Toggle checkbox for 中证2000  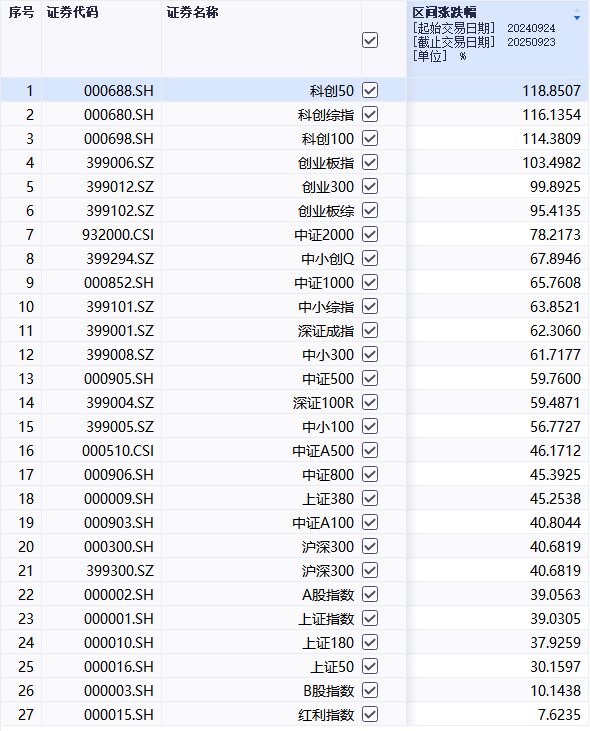tap(370, 234)
